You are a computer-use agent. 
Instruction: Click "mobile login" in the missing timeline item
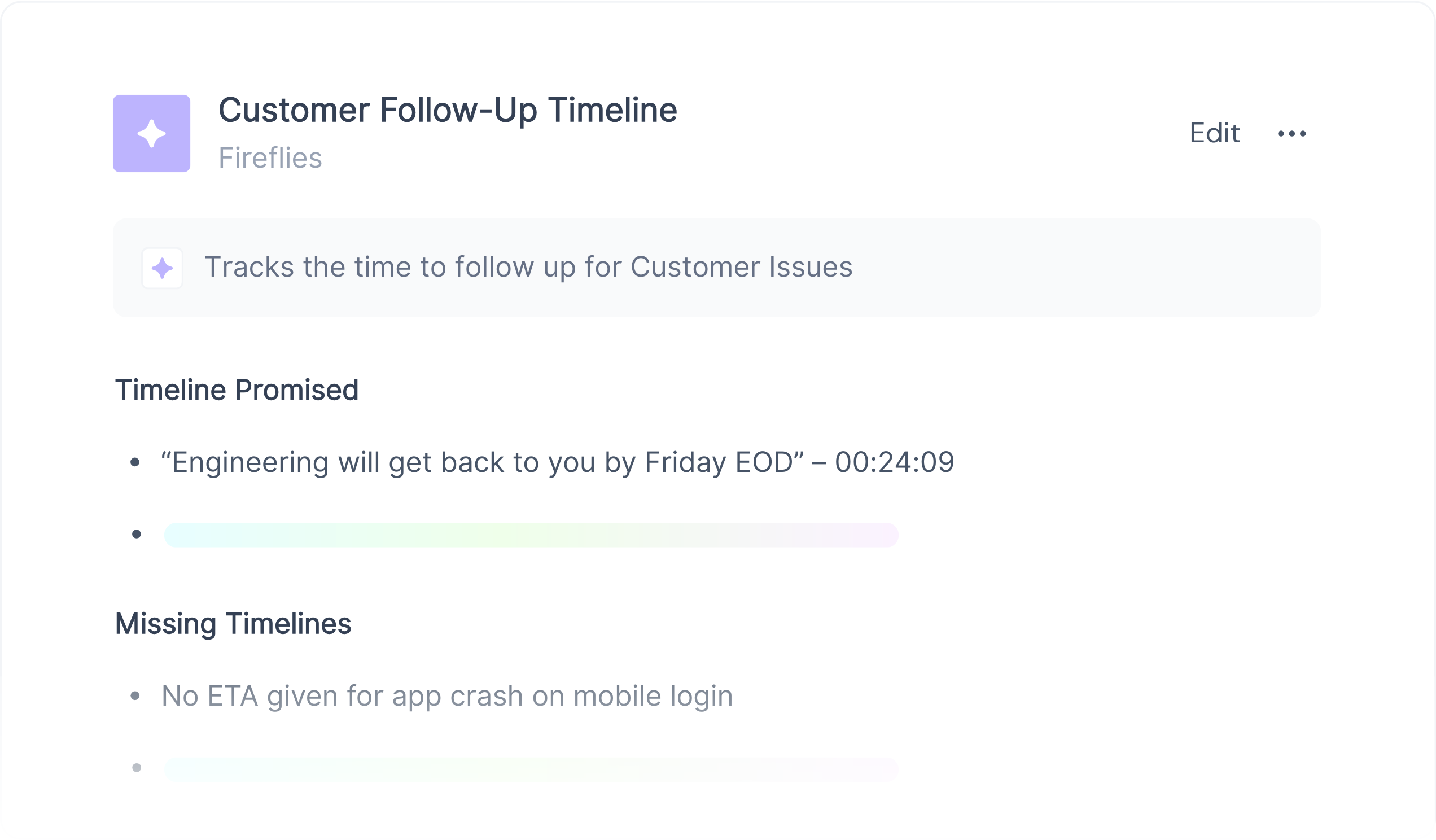[x=653, y=696]
